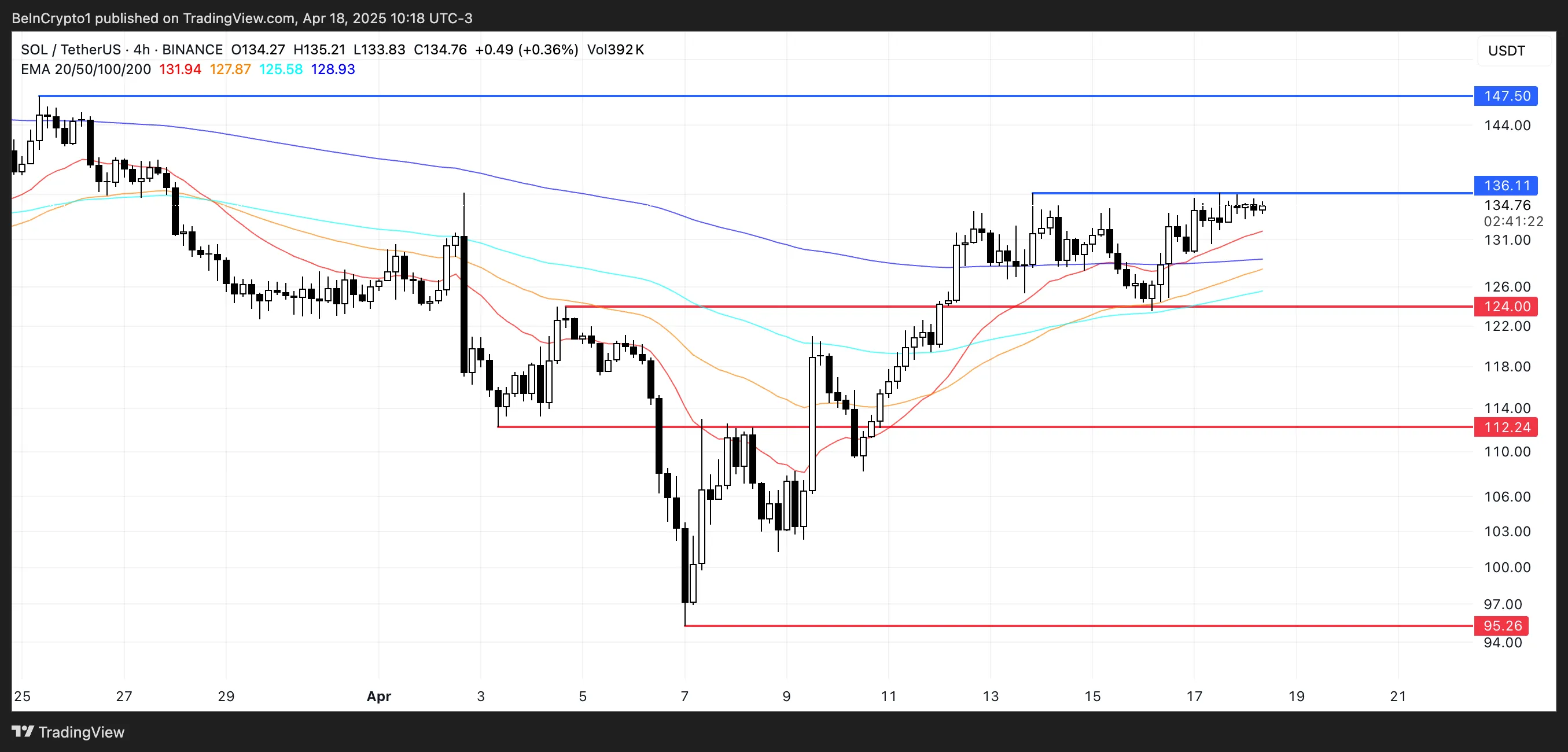Click the EMA 20/50/100/200 indicator legend
The image size is (1568, 752).
tap(86, 69)
